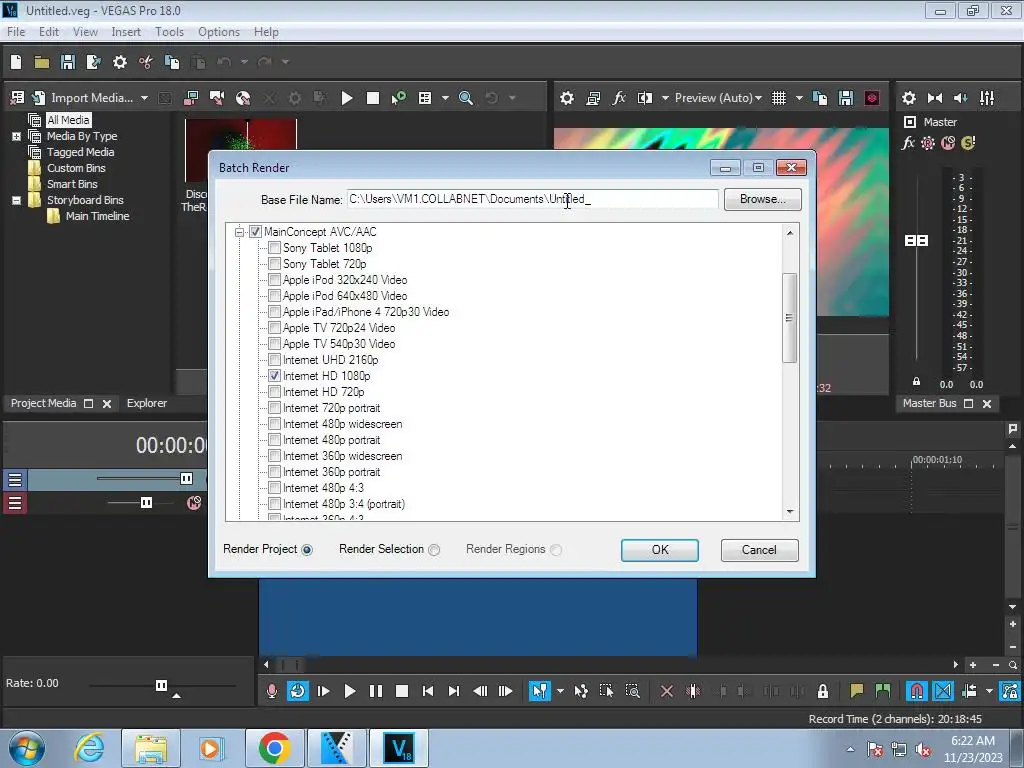Expand Media By Type tree node
The width and height of the screenshot is (1024, 768).
[x=16, y=136]
